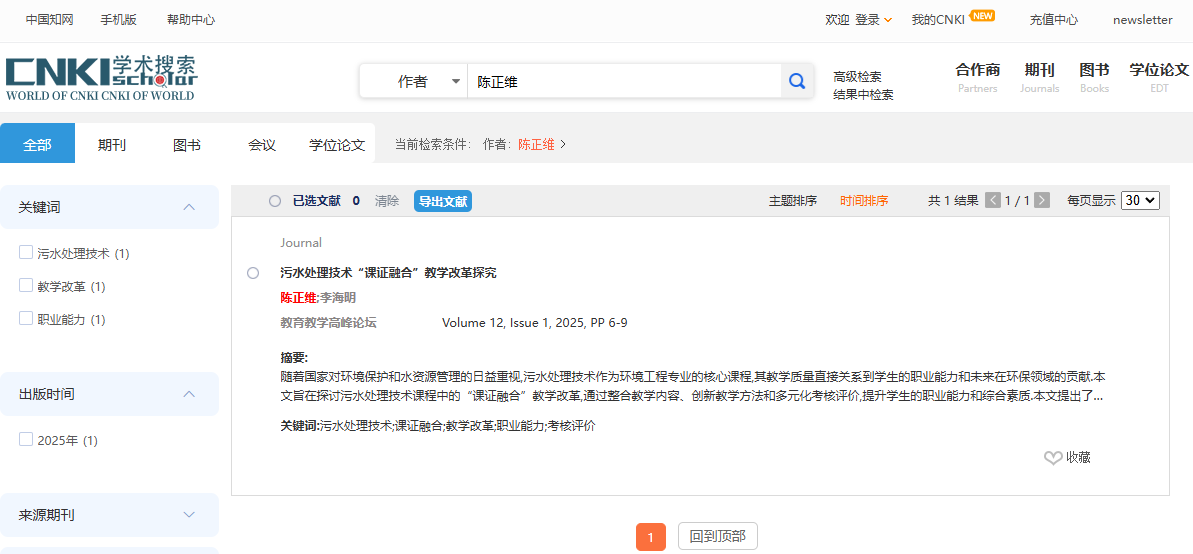
Task: Switch to the 学位论文 tab
Action: tap(337, 145)
